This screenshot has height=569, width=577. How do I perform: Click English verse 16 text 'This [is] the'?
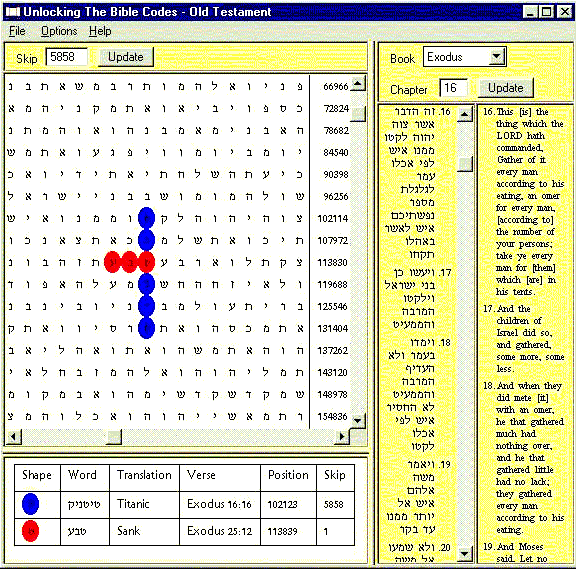pos(523,112)
